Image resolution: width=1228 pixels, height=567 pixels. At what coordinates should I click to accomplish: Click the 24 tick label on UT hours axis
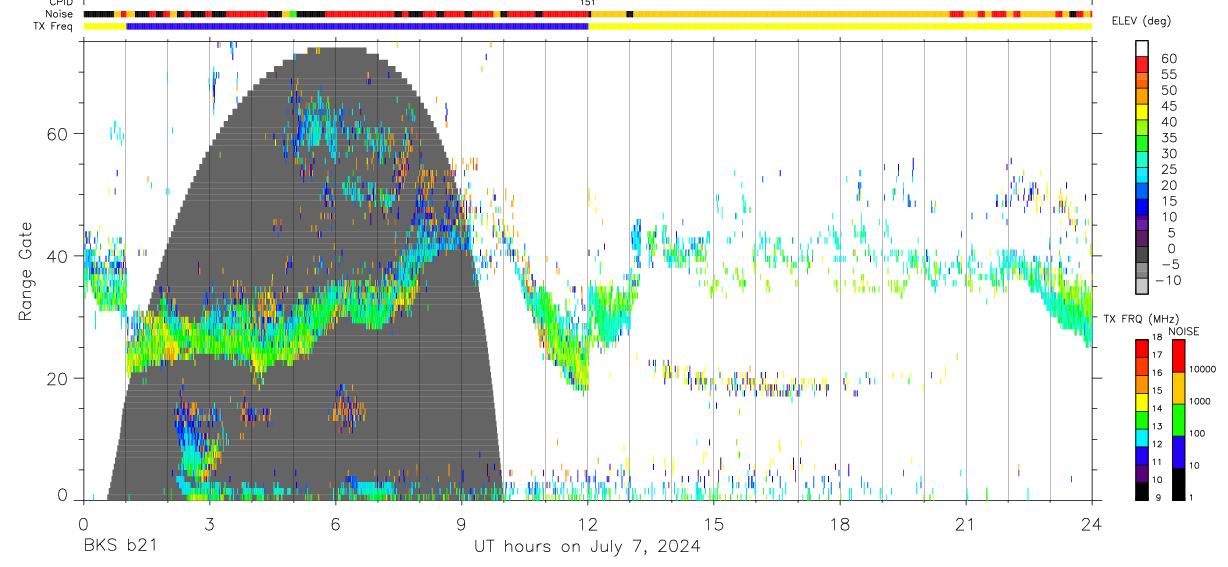[x=1092, y=524]
